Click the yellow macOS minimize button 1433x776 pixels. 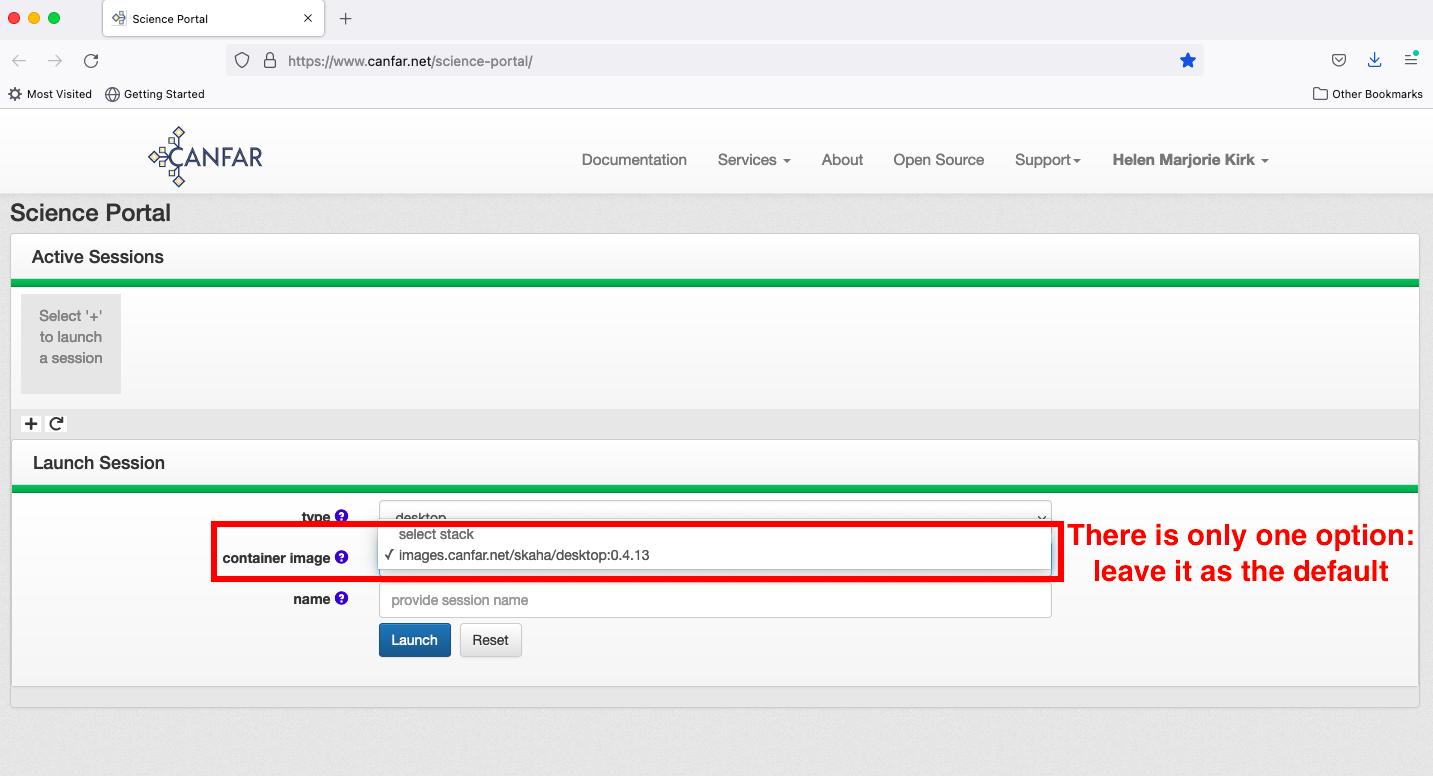pyautogui.click(x=34, y=18)
